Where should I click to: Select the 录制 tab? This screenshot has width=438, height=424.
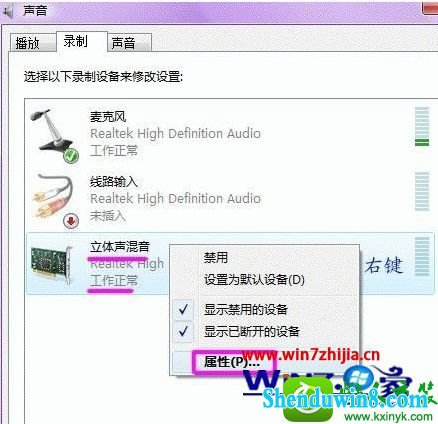click(x=82, y=41)
